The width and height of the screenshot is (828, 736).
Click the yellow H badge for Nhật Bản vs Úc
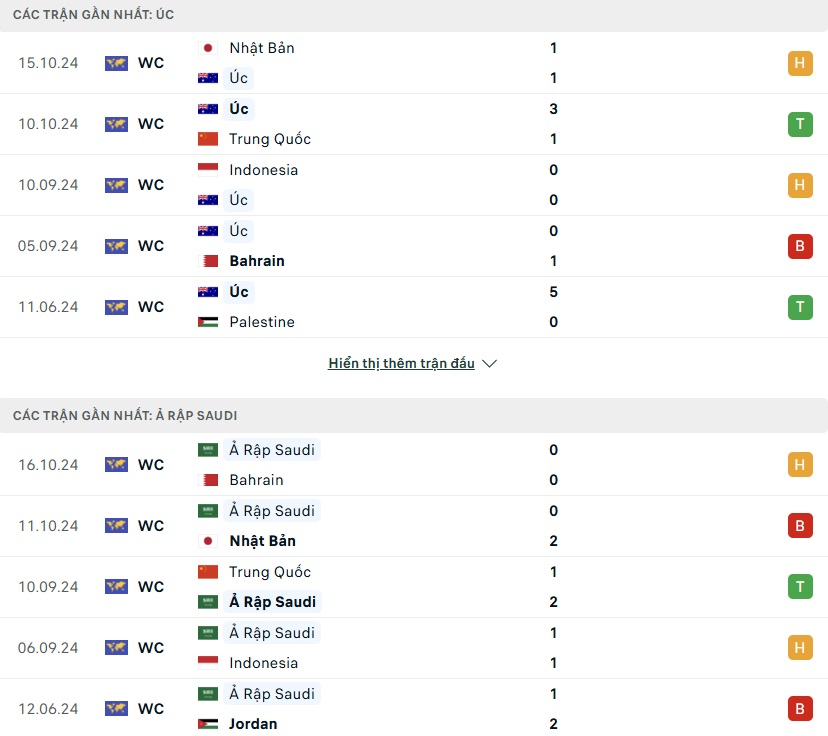tap(800, 63)
